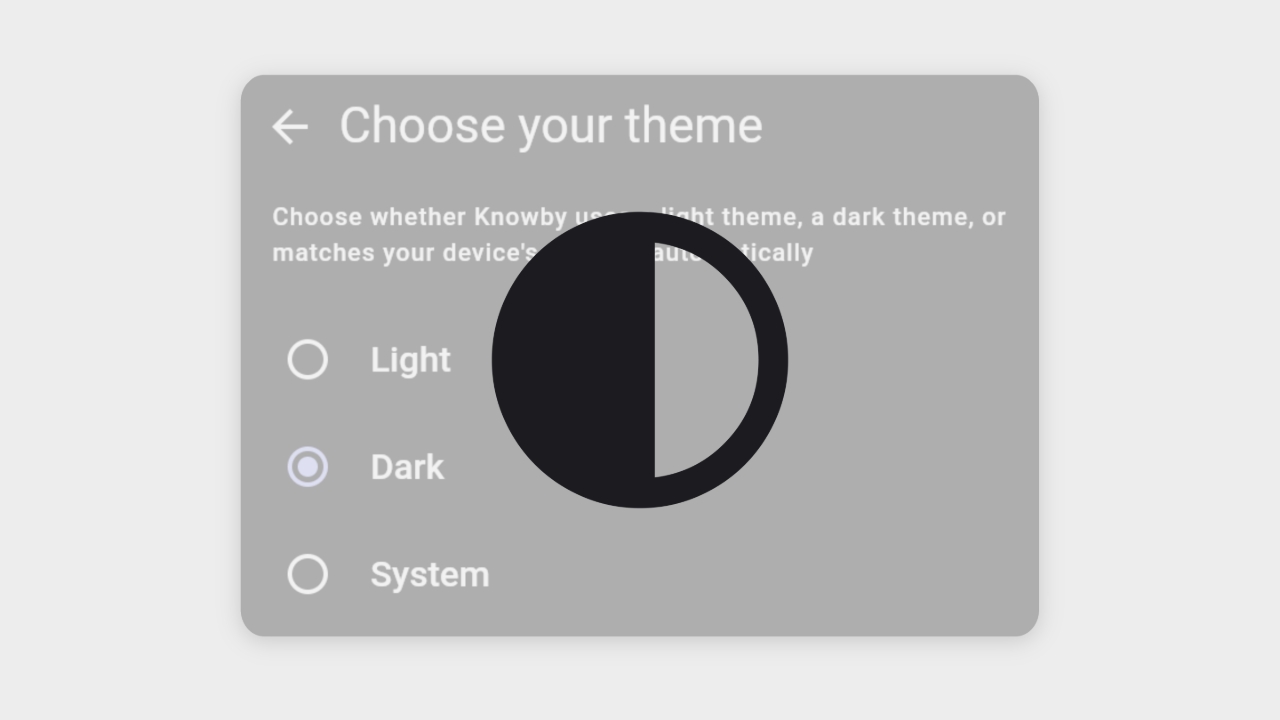Image resolution: width=1280 pixels, height=720 pixels.
Task: Select the Light radio button
Action: coord(308,360)
